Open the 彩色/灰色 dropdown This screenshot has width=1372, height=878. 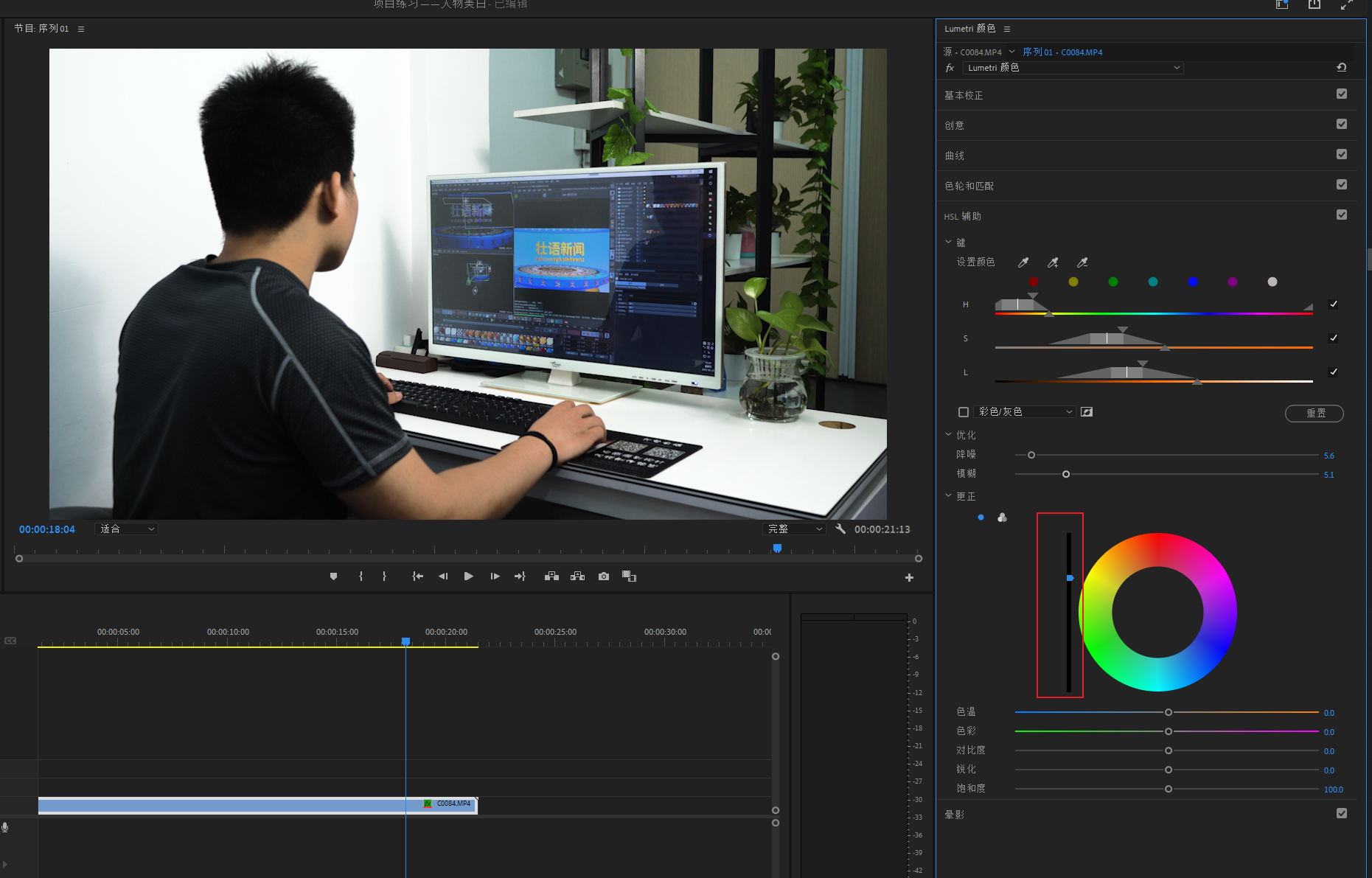click(1025, 412)
